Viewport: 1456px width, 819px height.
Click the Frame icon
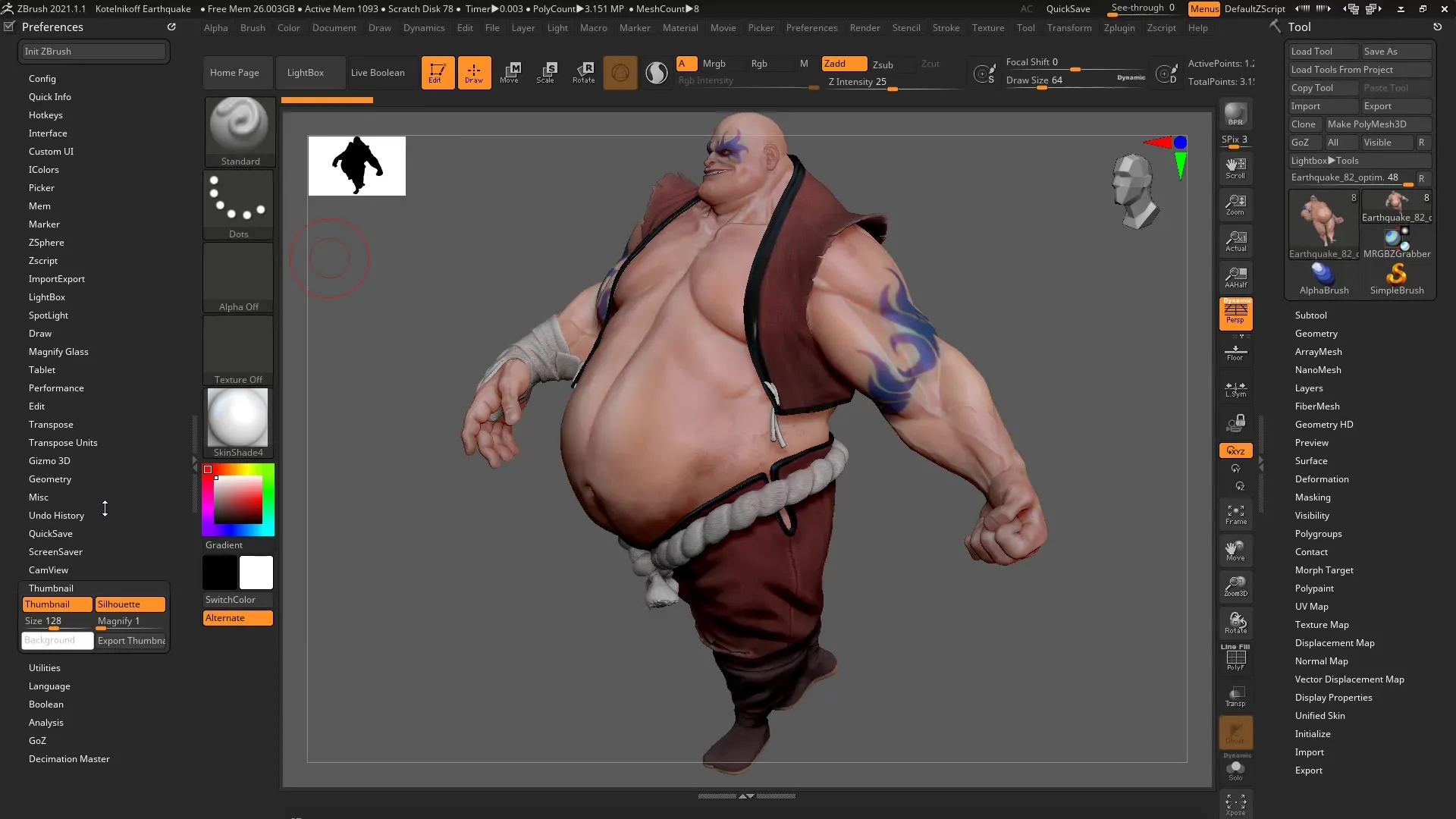(x=1235, y=515)
